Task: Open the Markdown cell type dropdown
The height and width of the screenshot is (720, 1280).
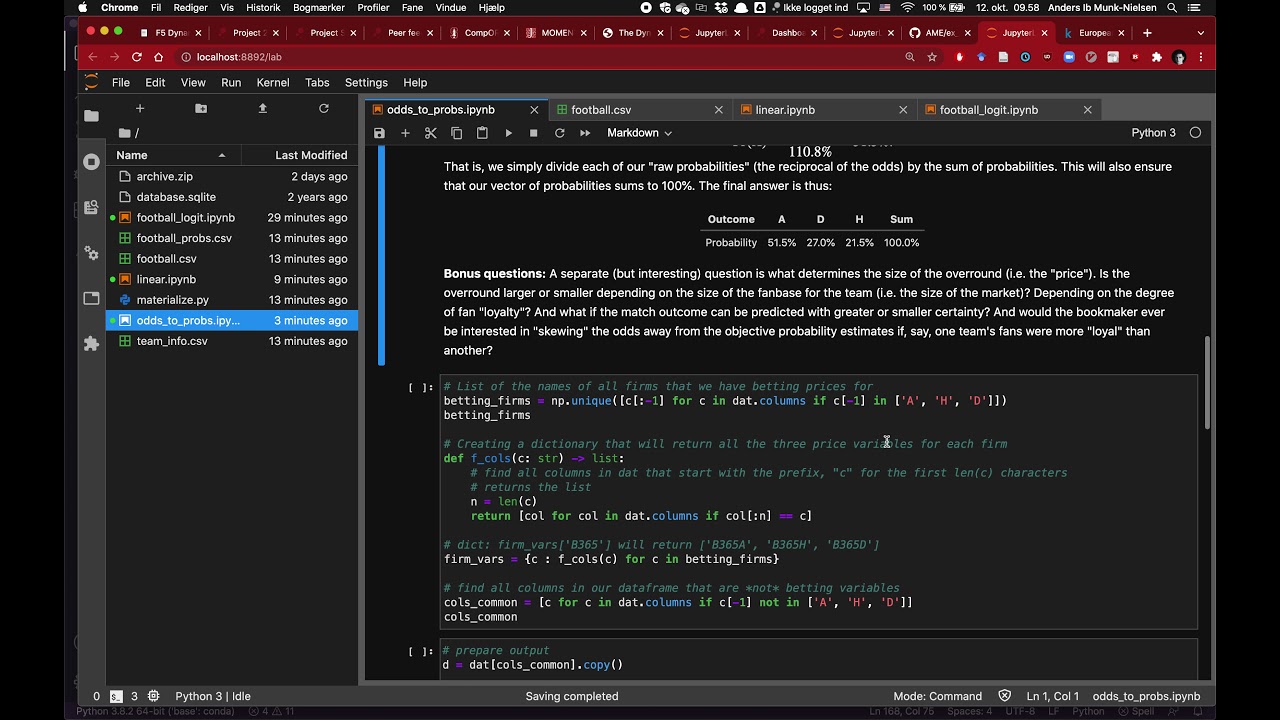Action: click(639, 133)
